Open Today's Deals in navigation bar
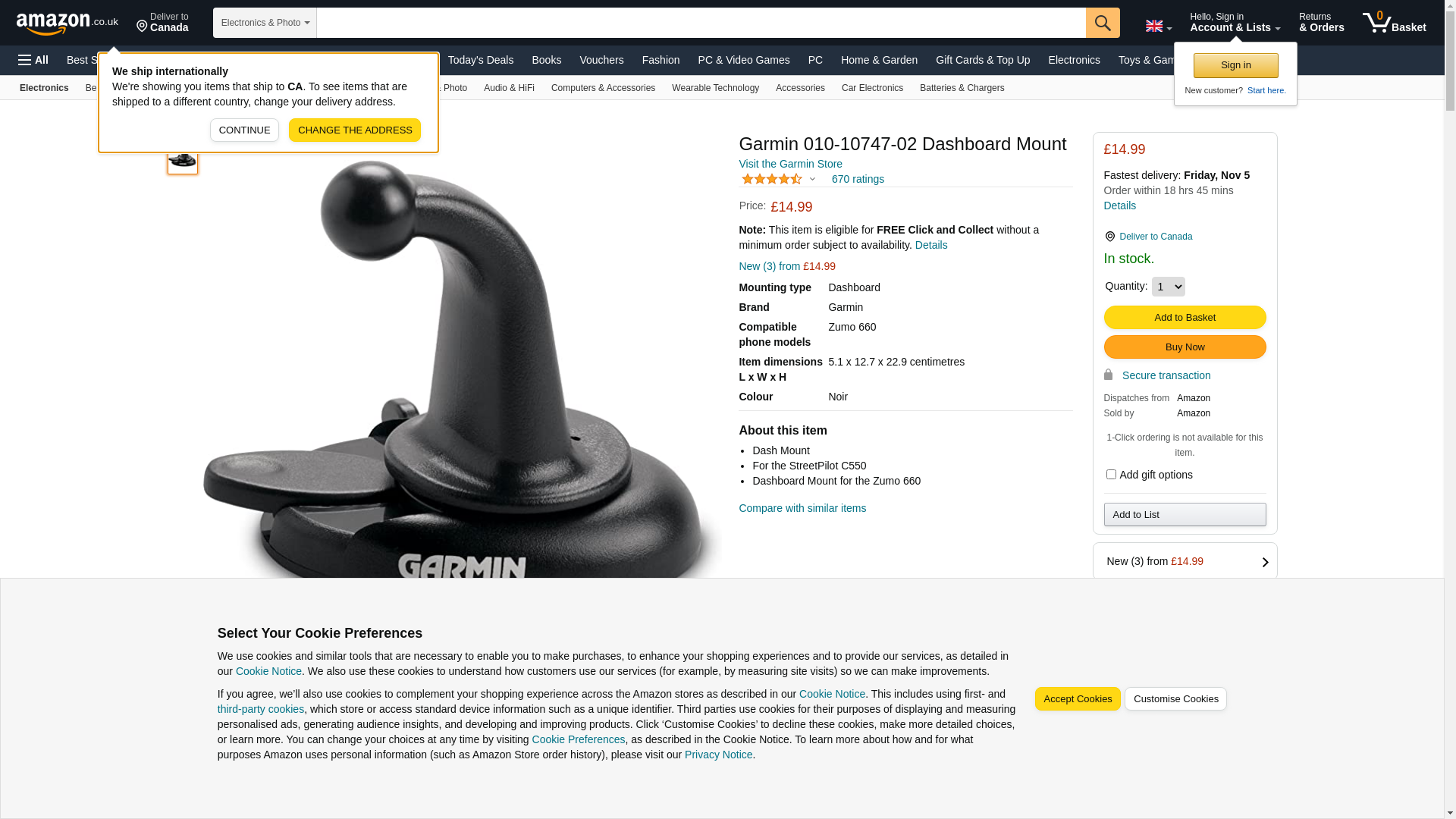Viewport: 1456px width, 819px height. coord(481,60)
